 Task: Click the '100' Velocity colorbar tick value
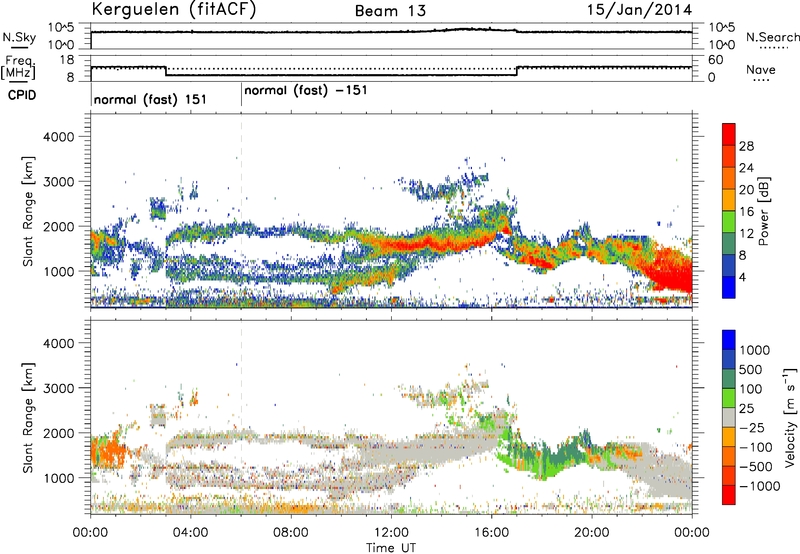750,389
